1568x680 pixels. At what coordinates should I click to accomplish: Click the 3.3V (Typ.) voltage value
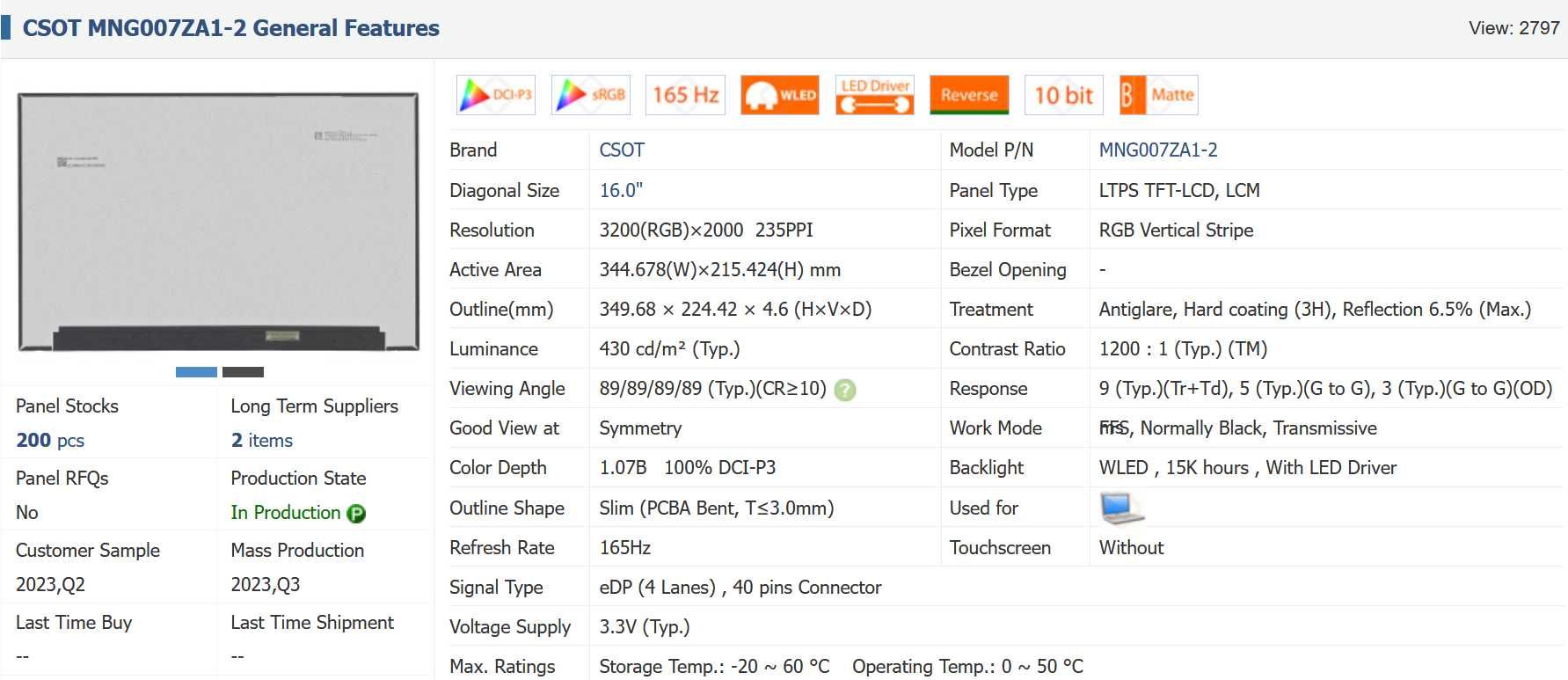click(x=645, y=627)
